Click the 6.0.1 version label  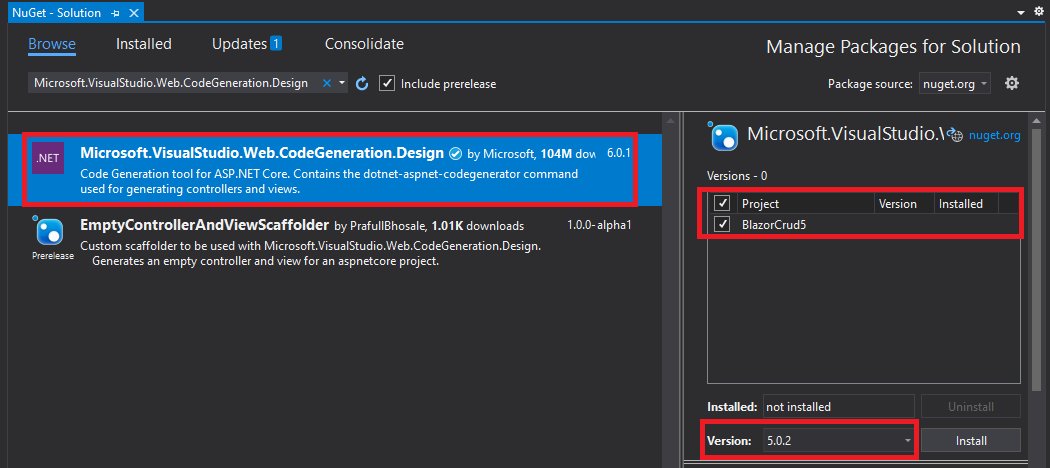pos(619,153)
